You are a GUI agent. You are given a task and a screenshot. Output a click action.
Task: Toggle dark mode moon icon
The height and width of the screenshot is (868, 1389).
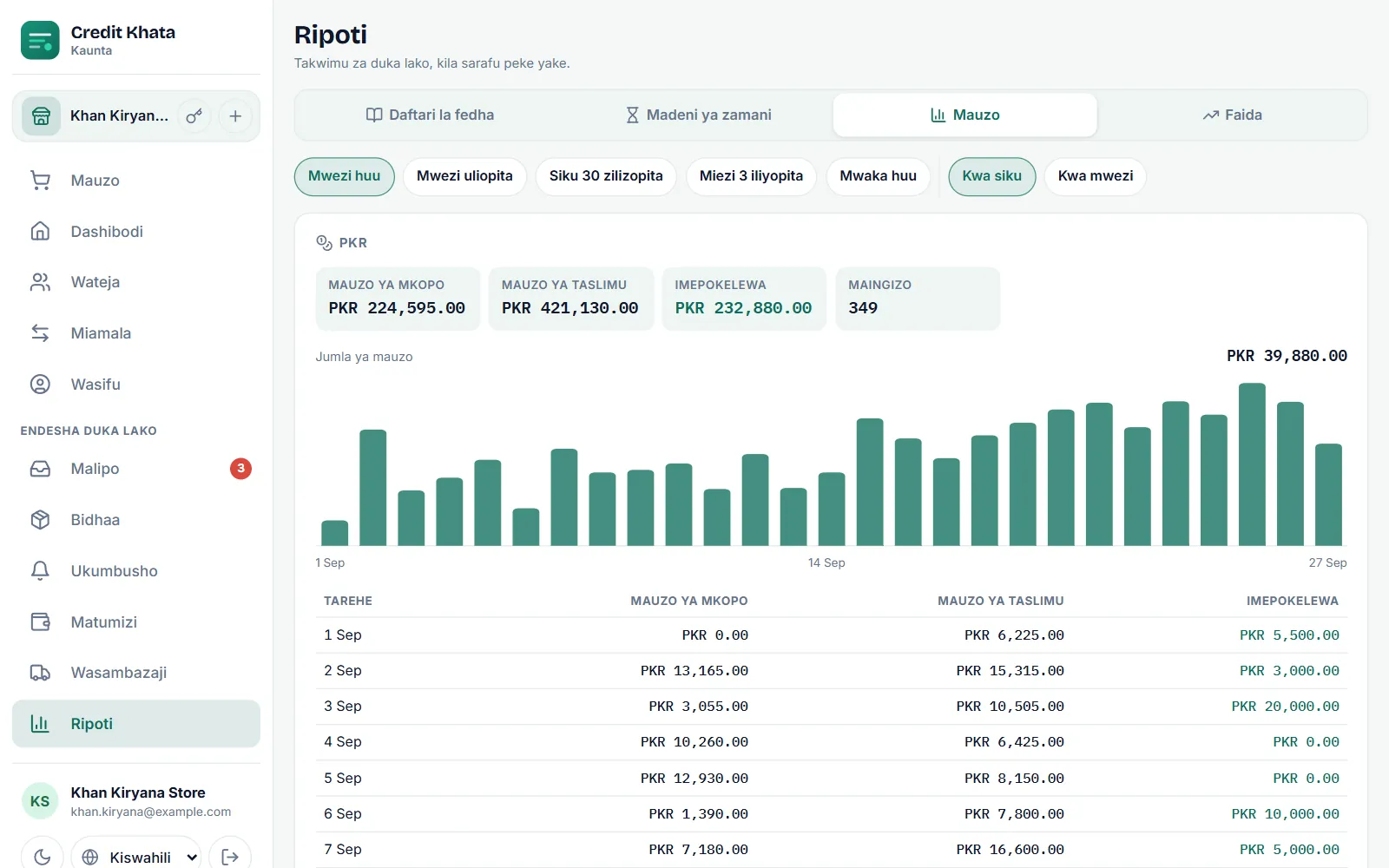point(42,857)
